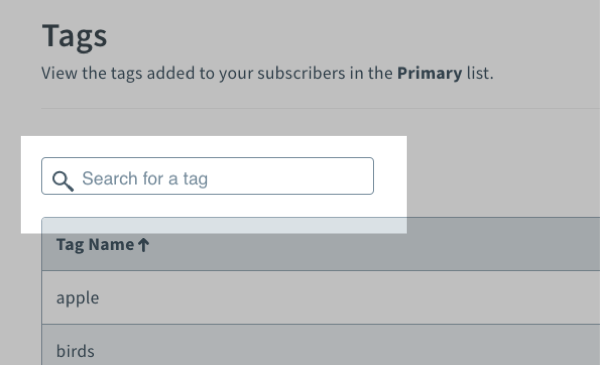Click the white highlighted area beside the search box
Viewport: 600px width, 365px height.
tap(390, 176)
